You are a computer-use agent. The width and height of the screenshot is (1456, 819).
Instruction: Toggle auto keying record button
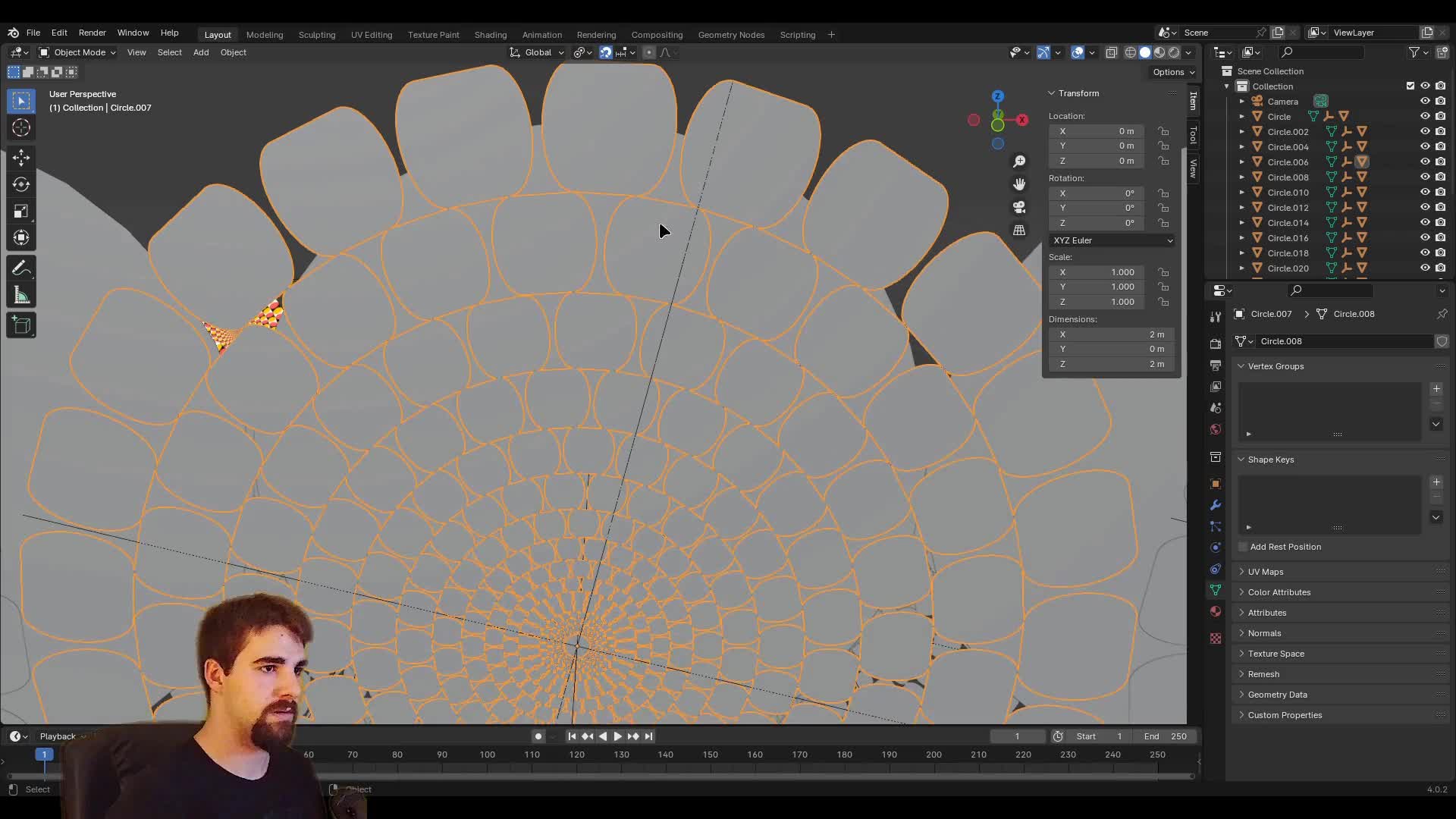[x=538, y=736]
